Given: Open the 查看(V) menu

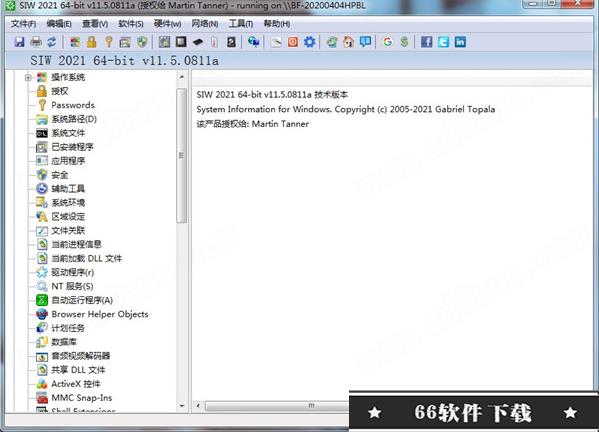Looking at the screenshot, I should [95, 24].
